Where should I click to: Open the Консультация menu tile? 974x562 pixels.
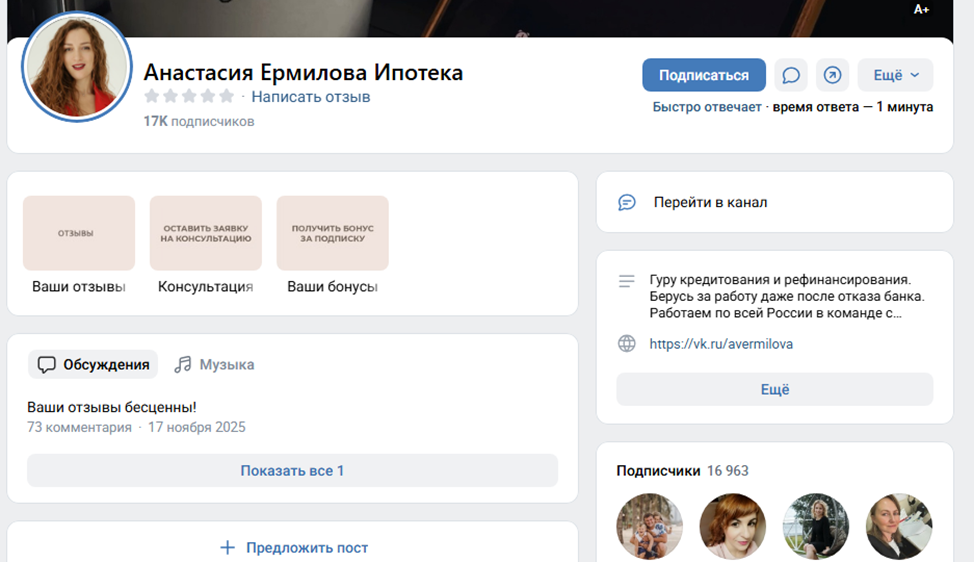[206, 245]
